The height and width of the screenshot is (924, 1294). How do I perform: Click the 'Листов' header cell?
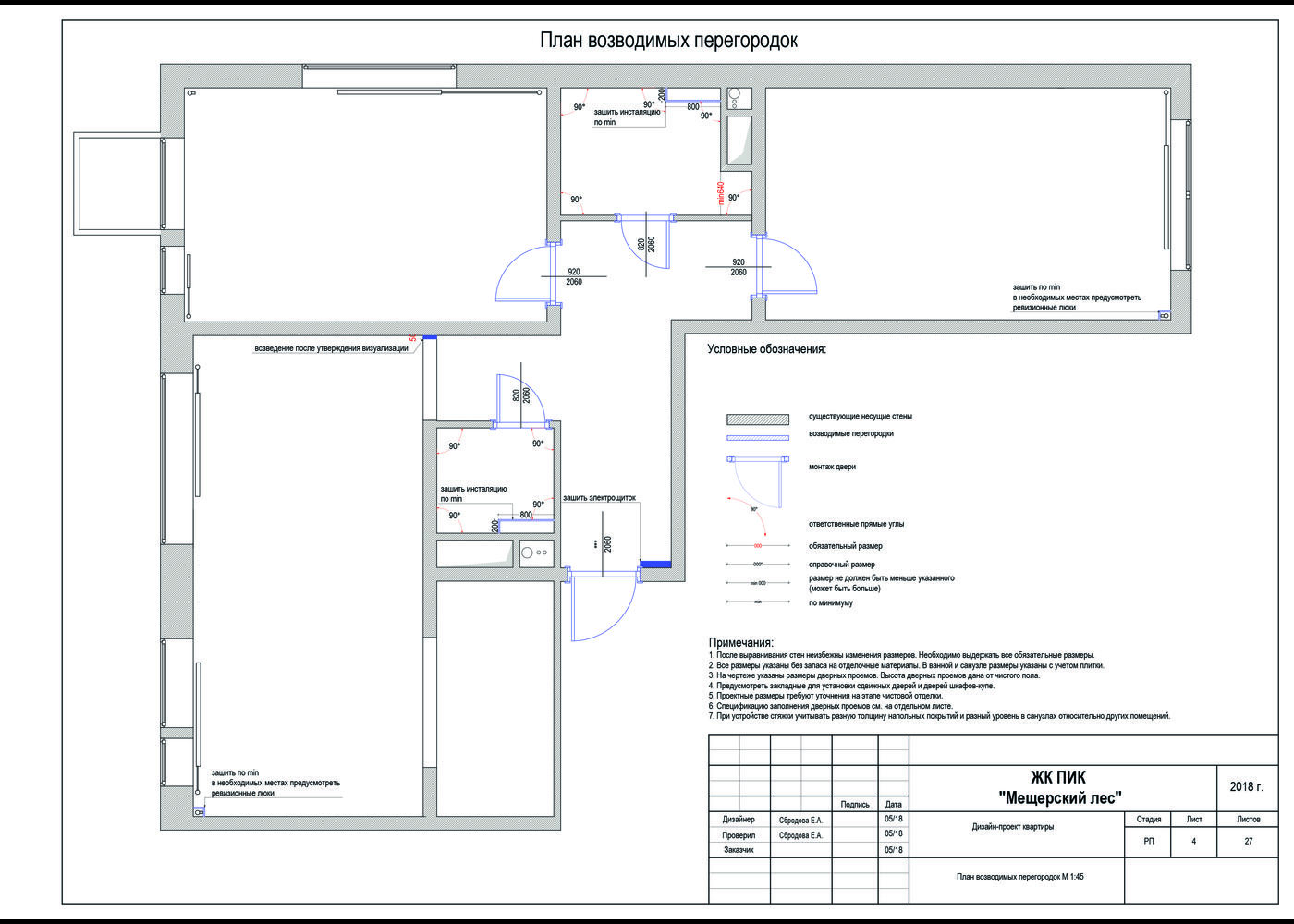pyautogui.click(x=1248, y=819)
